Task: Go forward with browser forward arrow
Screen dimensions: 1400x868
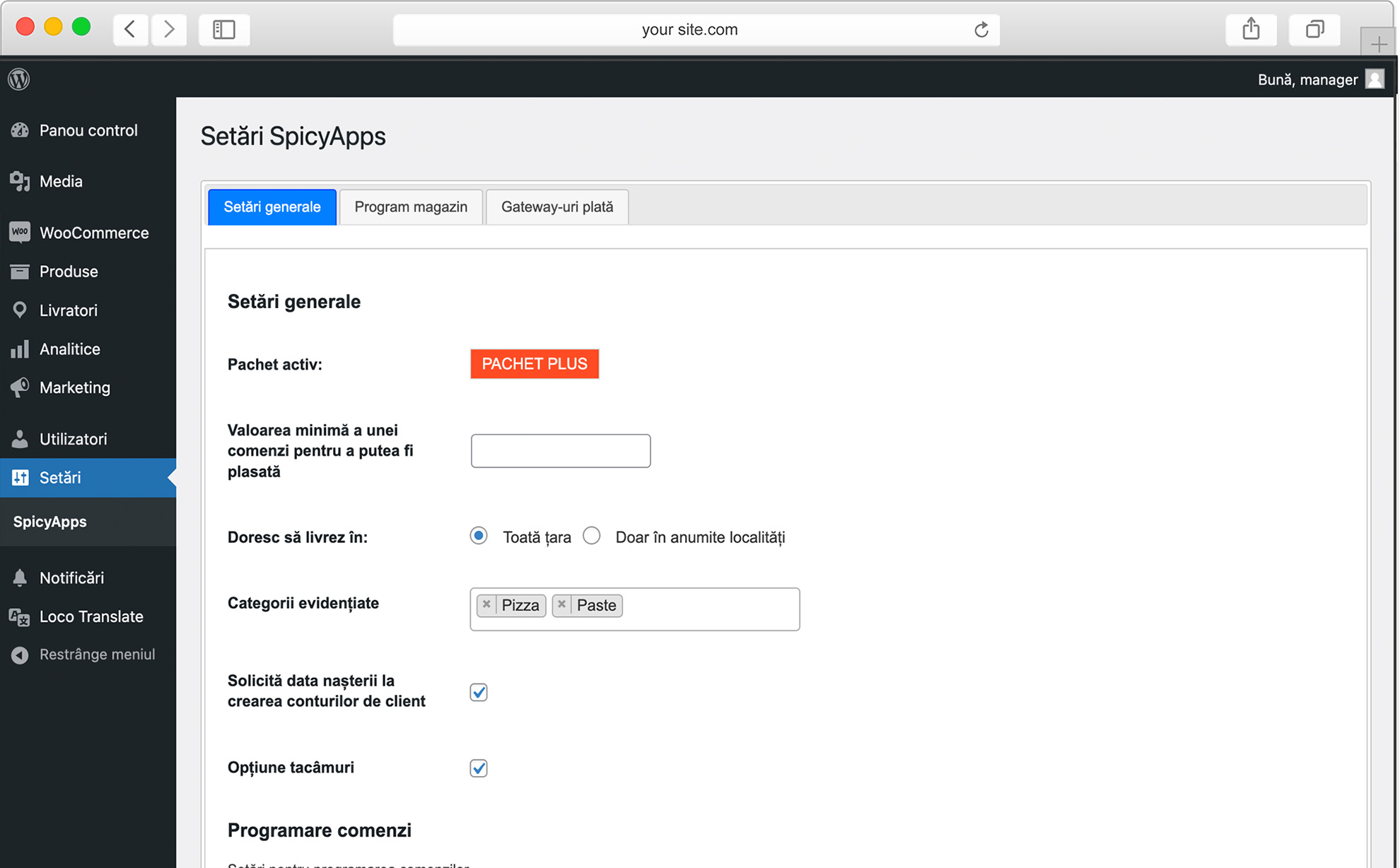Action: point(169,29)
